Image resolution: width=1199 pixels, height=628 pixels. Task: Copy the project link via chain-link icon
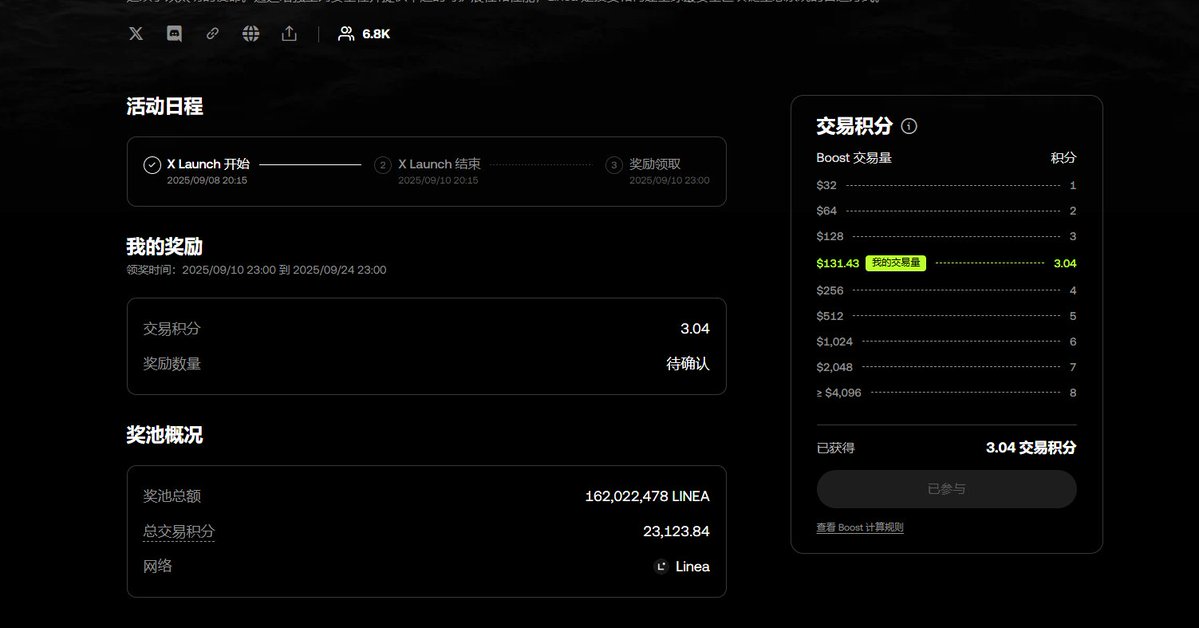pyautogui.click(x=213, y=34)
